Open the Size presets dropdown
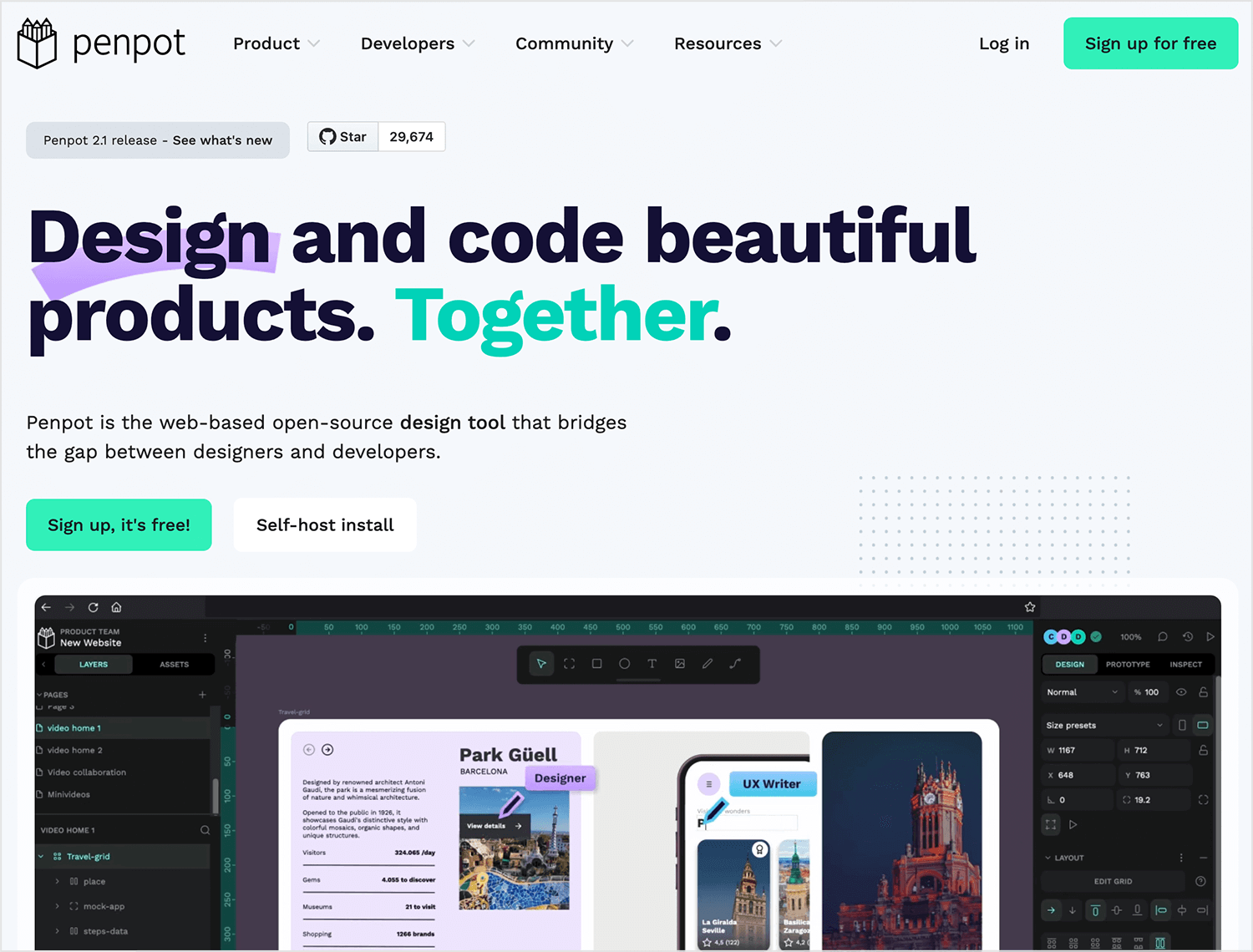 click(x=1104, y=725)
